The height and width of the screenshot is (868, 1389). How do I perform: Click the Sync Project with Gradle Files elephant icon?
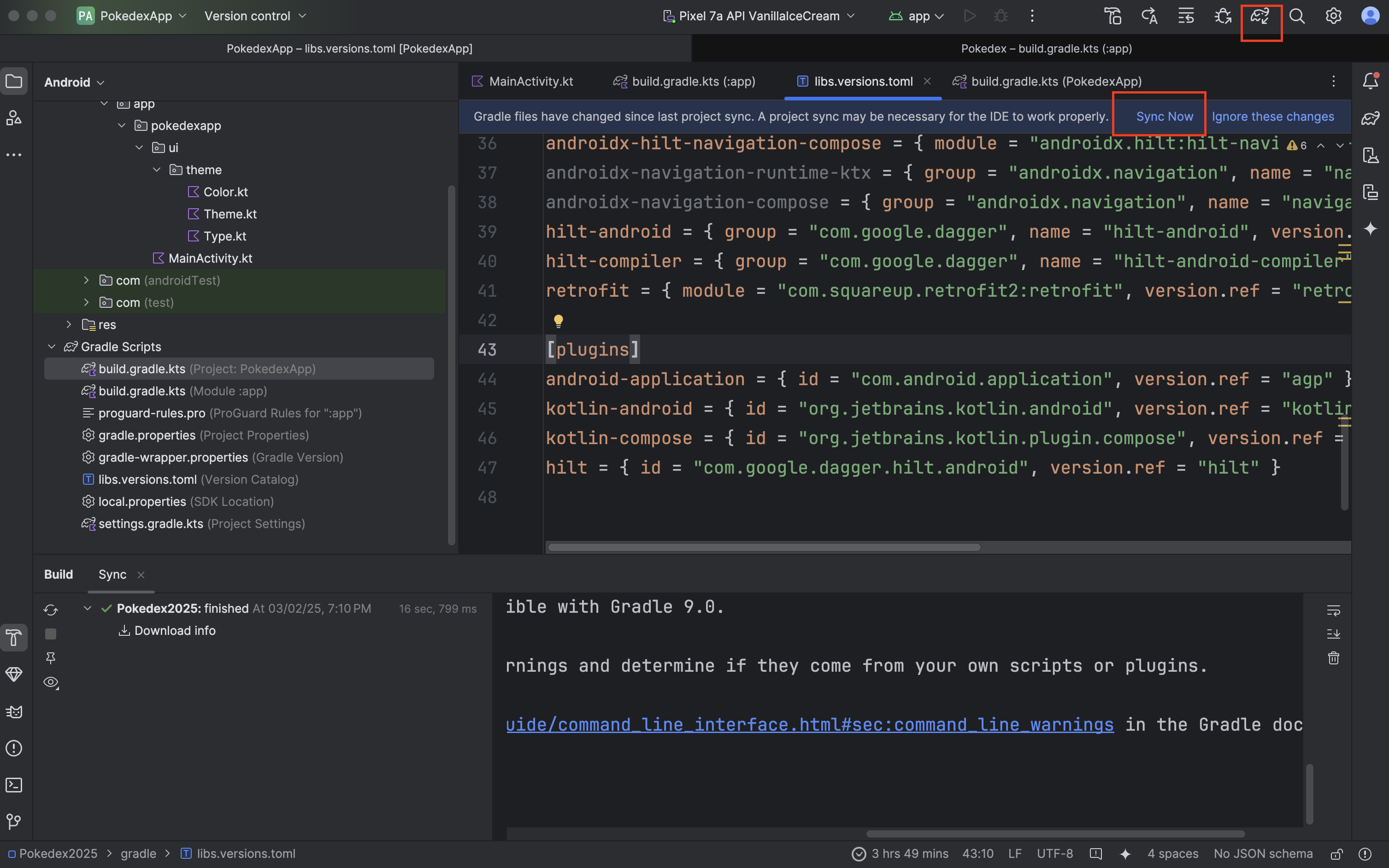[1260, 16]
